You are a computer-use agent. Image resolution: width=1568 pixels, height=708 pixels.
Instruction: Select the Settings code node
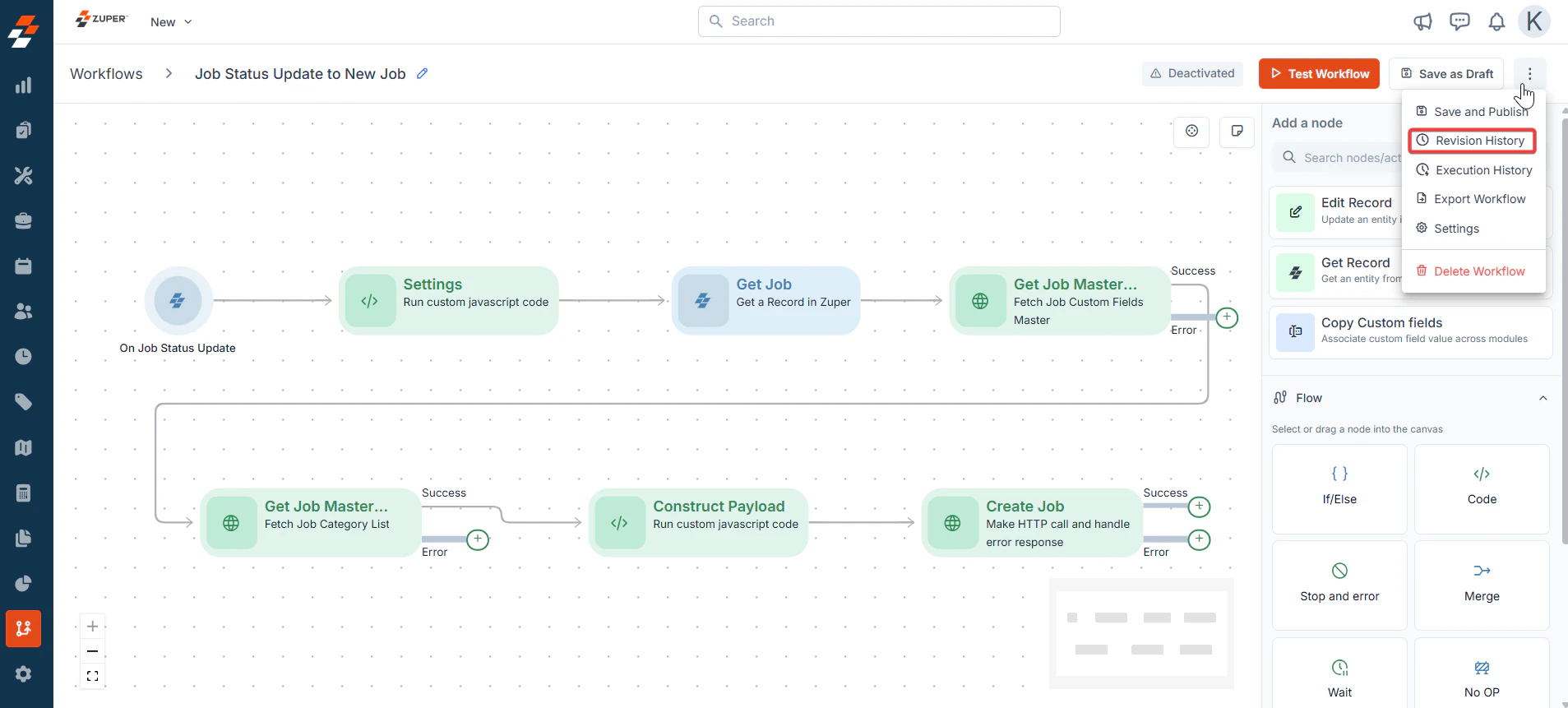(x=449, y=301)
